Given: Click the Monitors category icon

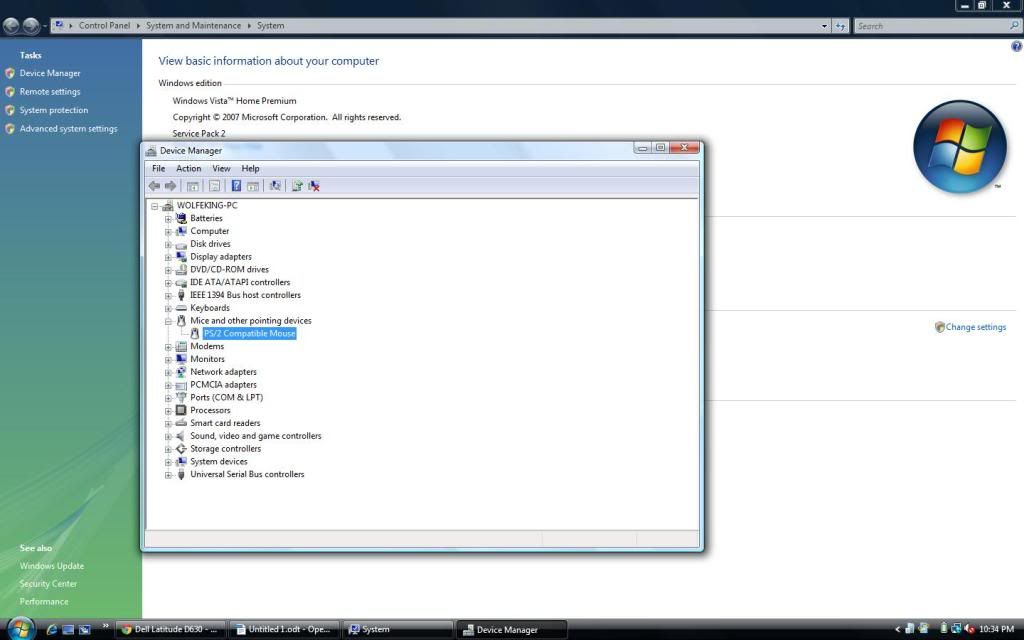Looking at the screenshot, I should (181, 359).
